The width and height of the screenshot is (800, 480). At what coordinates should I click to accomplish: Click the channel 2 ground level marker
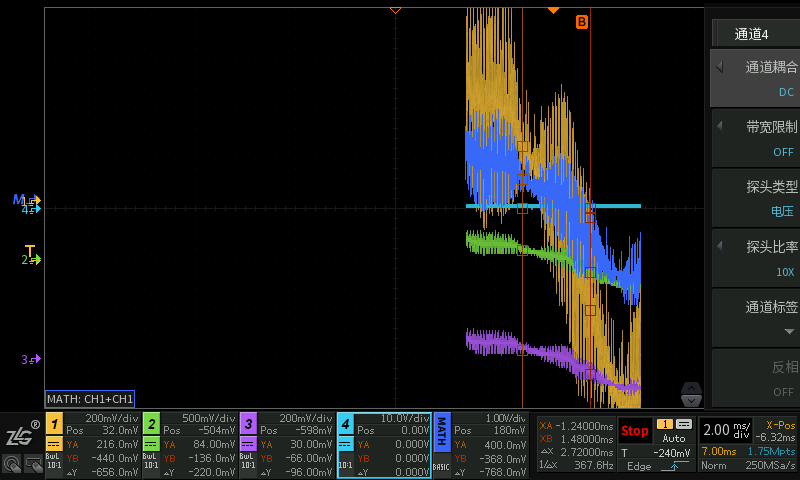click(31, 260)
